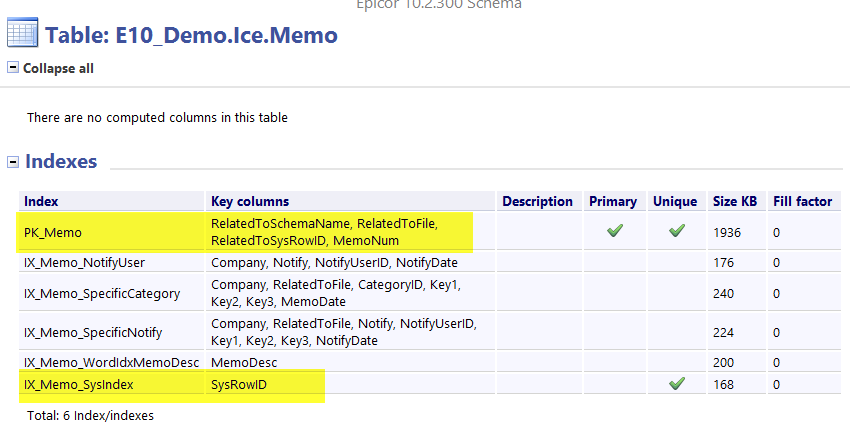Click the no computed columns message
This screenshot has height=433, width=850.
pos(157,118)
